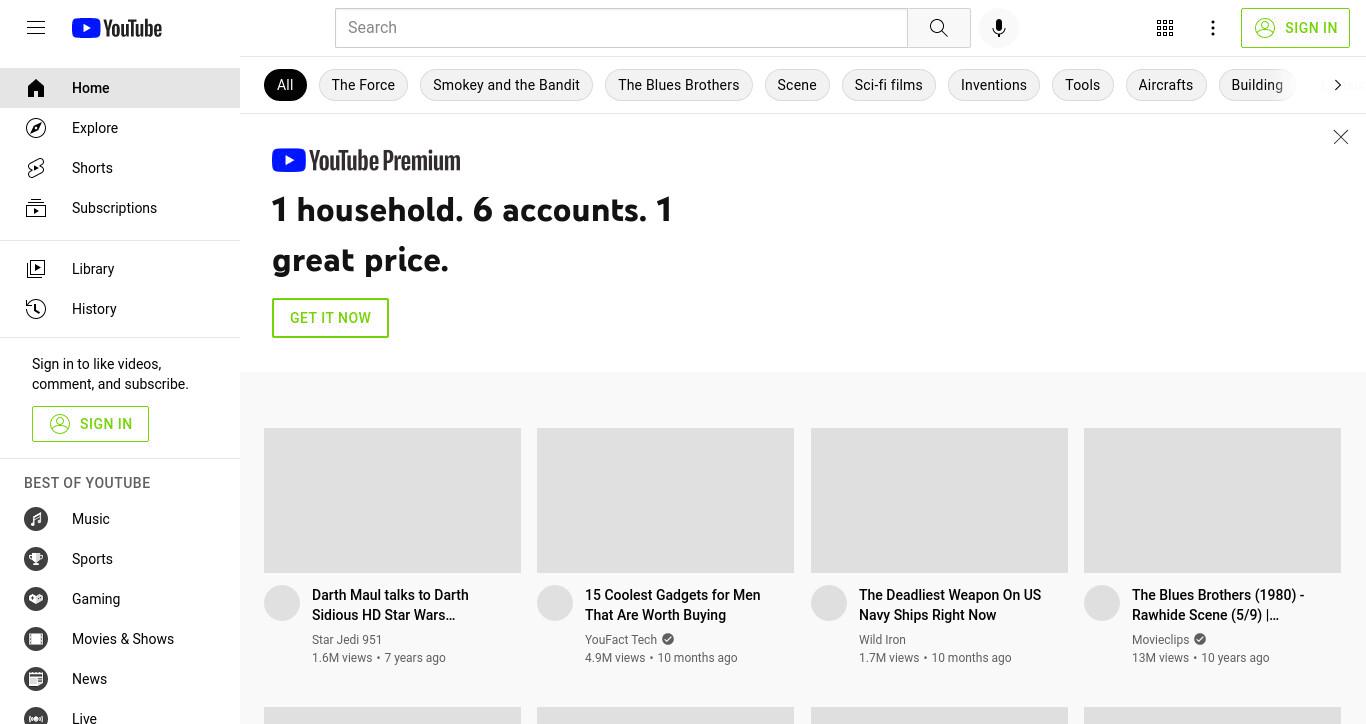Select The Force filter chip
Screen dimensions: 1366x724
tap(363, 85)
